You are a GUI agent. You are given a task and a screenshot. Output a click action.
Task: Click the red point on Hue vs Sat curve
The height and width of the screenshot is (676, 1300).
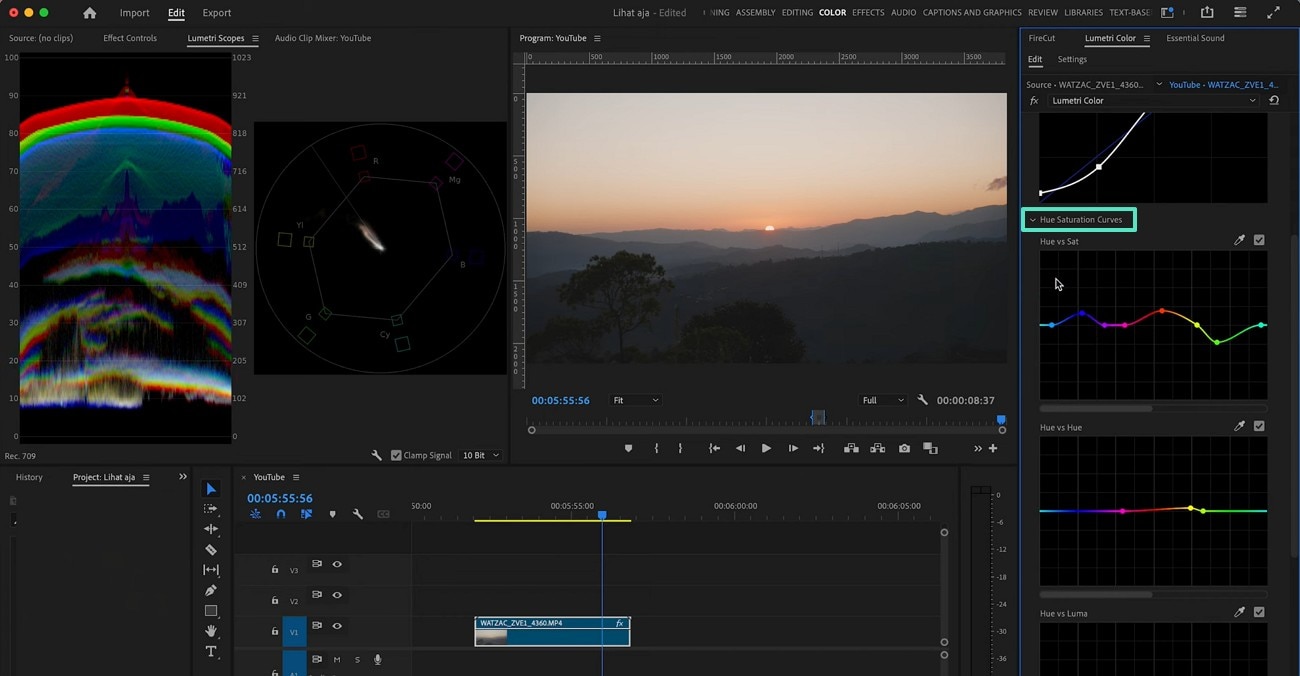click(1162, 311)
